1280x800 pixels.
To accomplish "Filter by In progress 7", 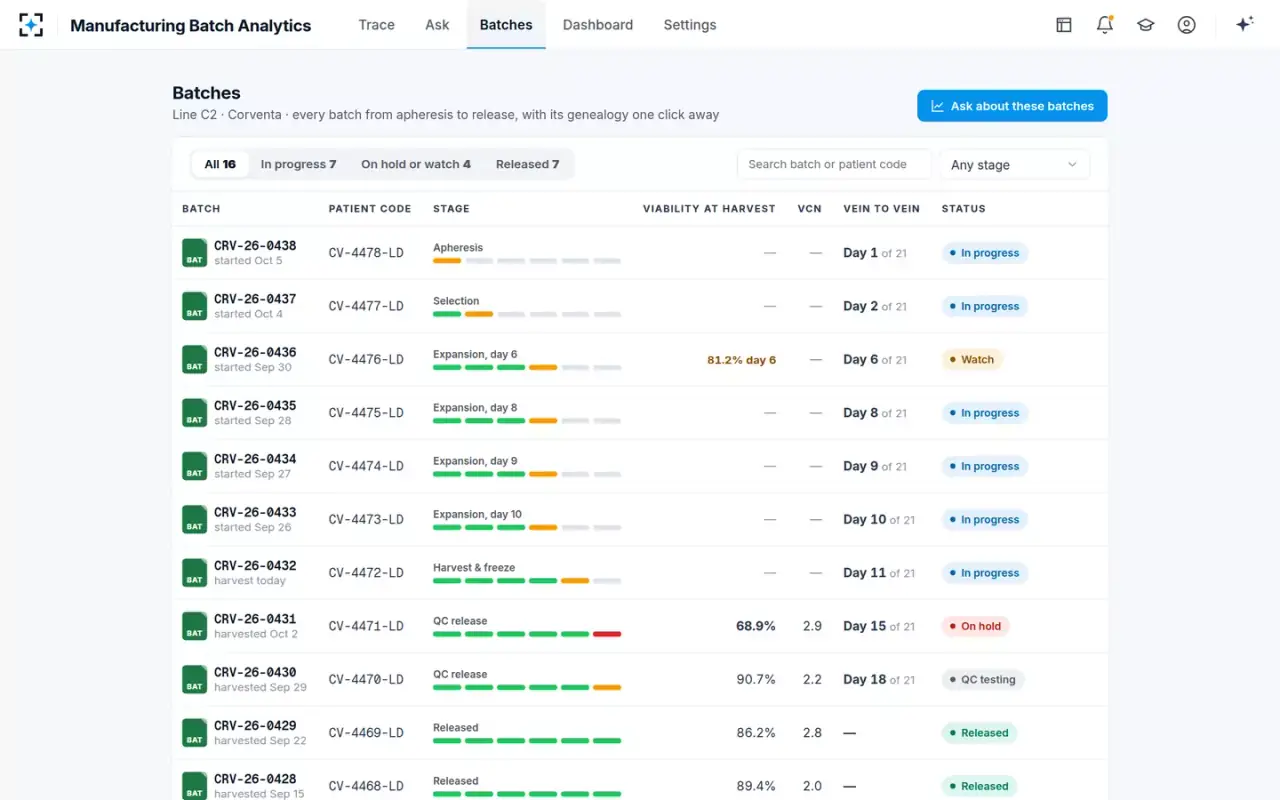I will click(x=298, y=164).
